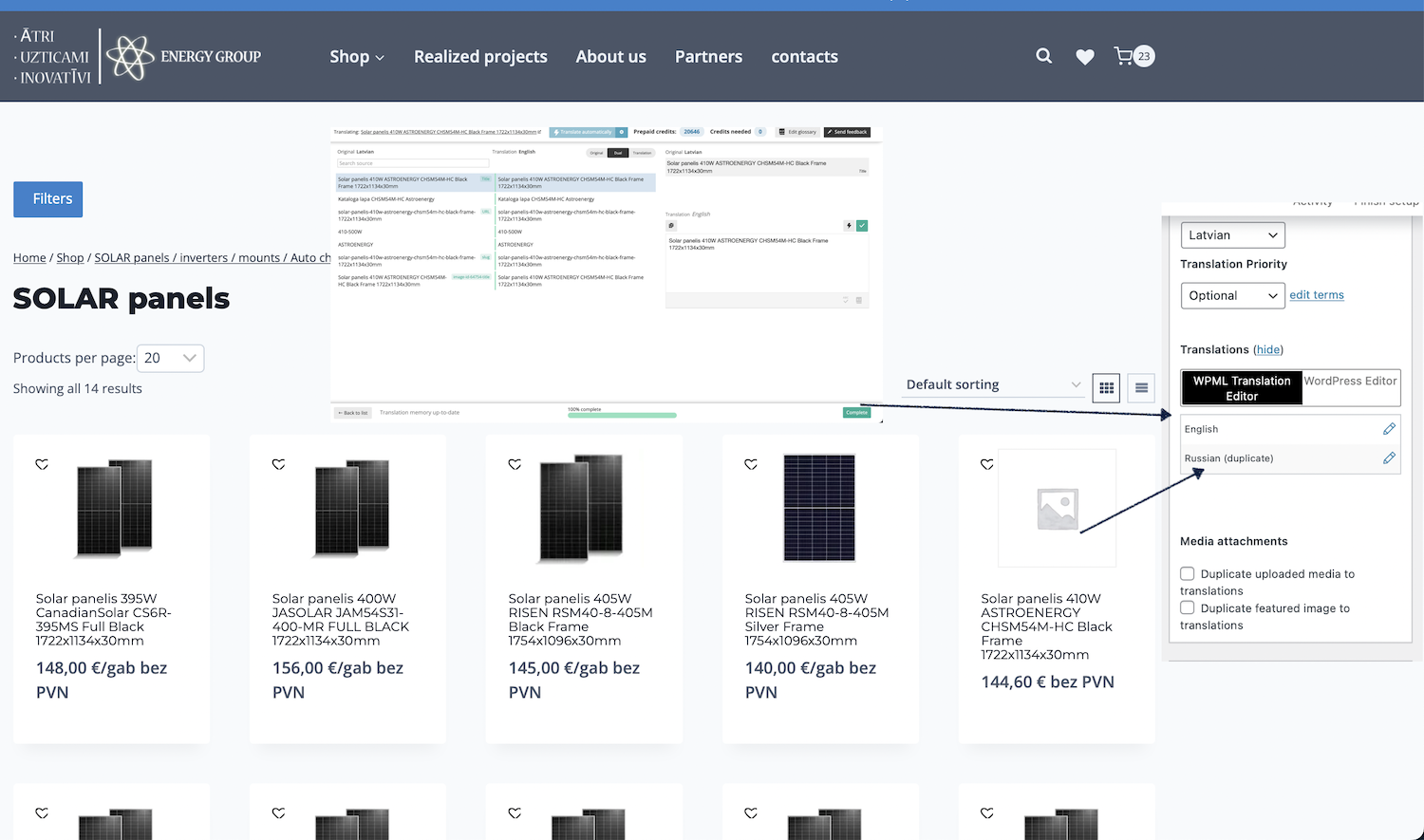Select the 410-500W source row
Viewport: 1424px width, 840px height.
(415, 232)
